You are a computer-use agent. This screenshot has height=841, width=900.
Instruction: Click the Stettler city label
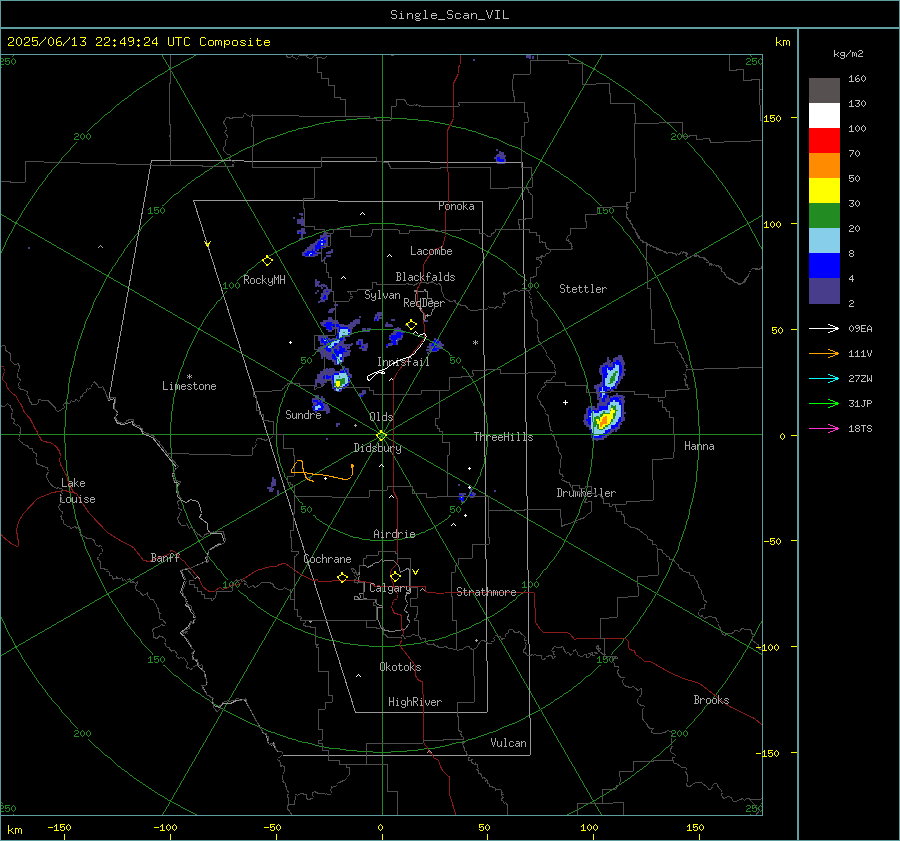click(x=583, y=289)
